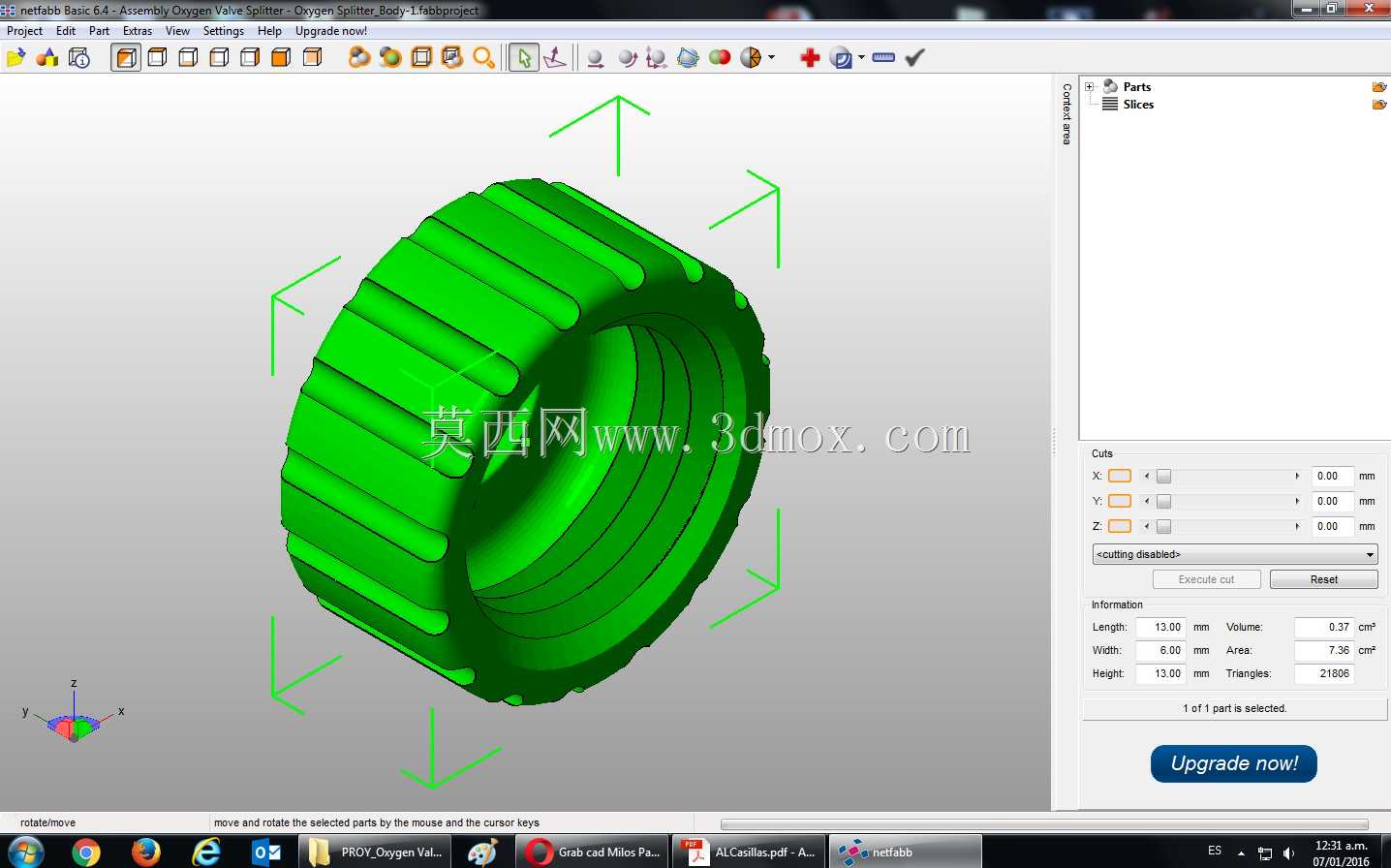Click the X cut value field

point(1332,476)
